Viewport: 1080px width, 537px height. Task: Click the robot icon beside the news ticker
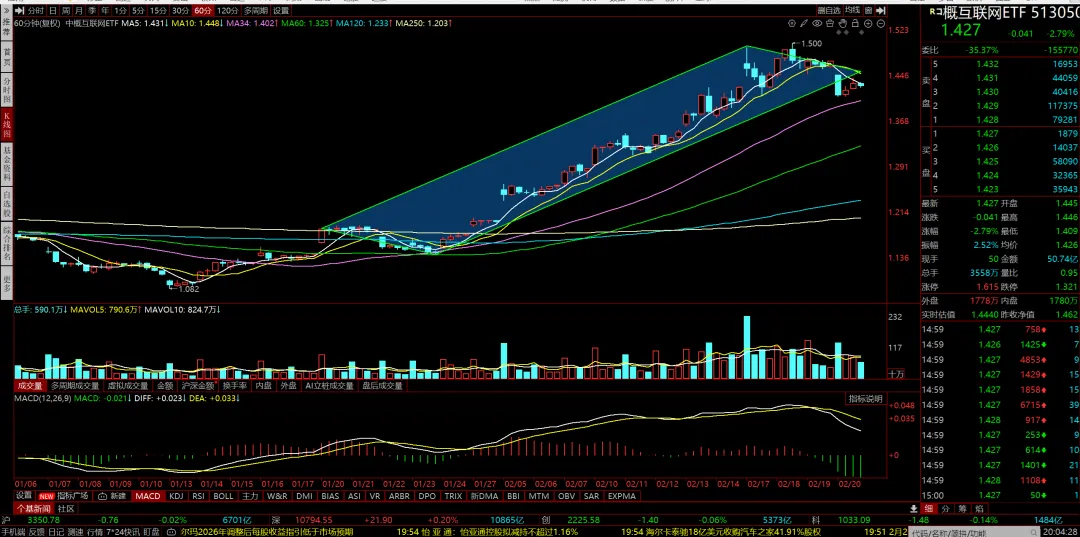[x=173, y=532]
